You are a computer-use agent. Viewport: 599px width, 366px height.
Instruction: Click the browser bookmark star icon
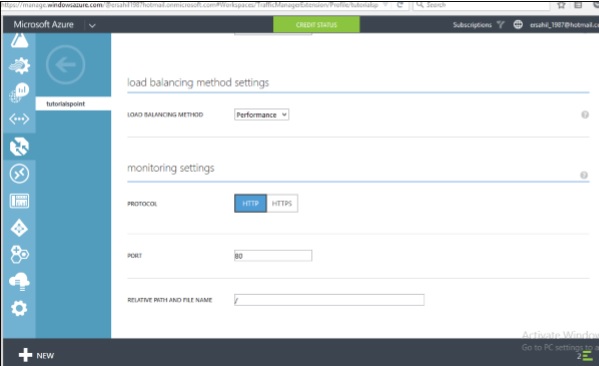[561, 5]
